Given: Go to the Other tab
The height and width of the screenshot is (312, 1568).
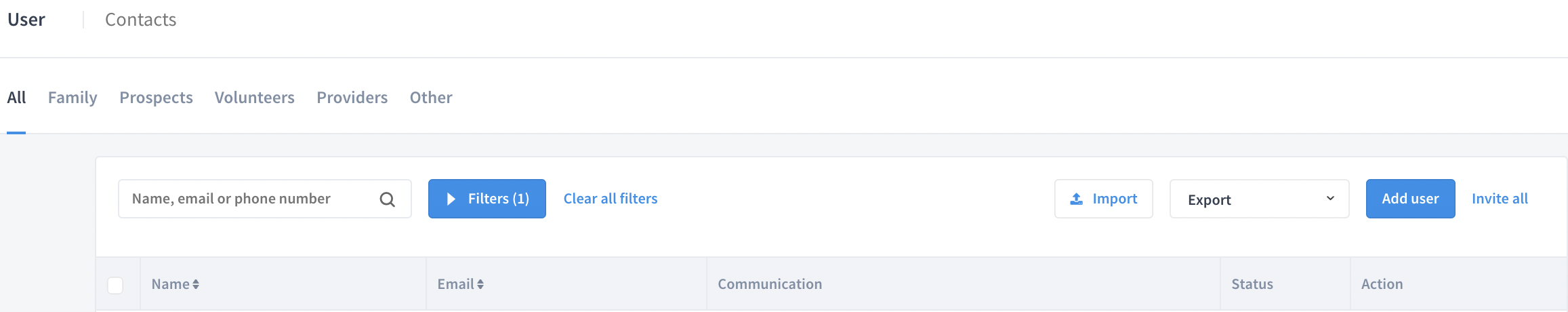Looking at the screenshot, I should tap(431, 98).
